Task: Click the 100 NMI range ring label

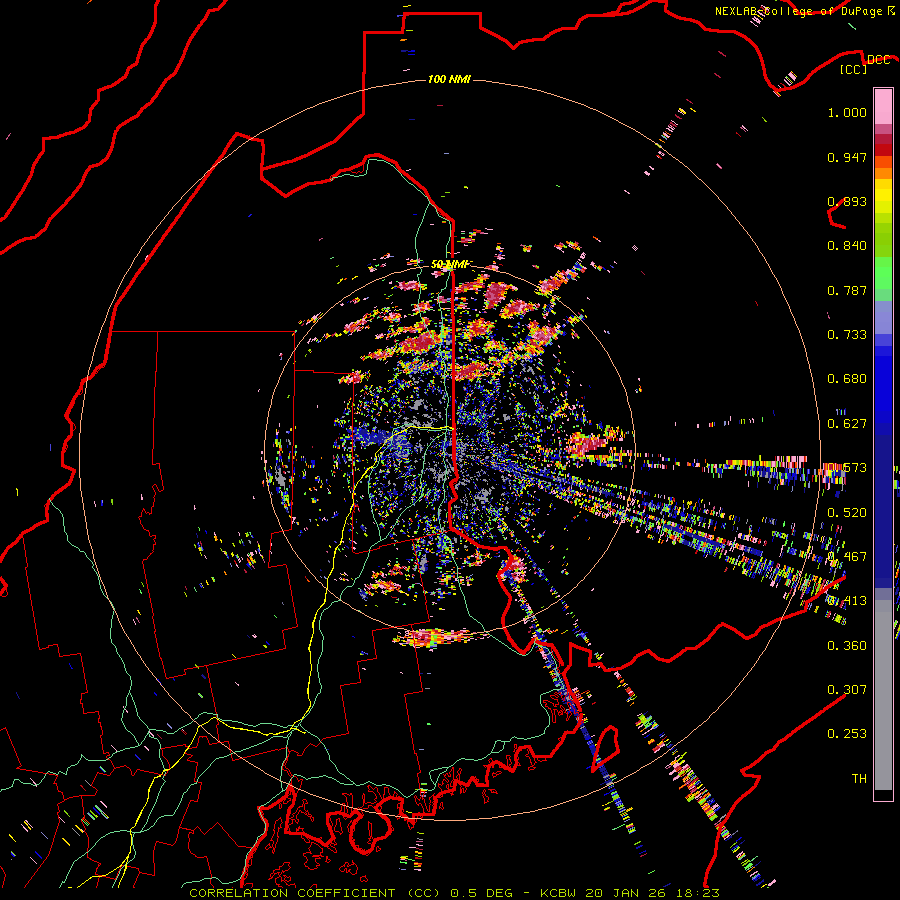Action: point(449,79)
